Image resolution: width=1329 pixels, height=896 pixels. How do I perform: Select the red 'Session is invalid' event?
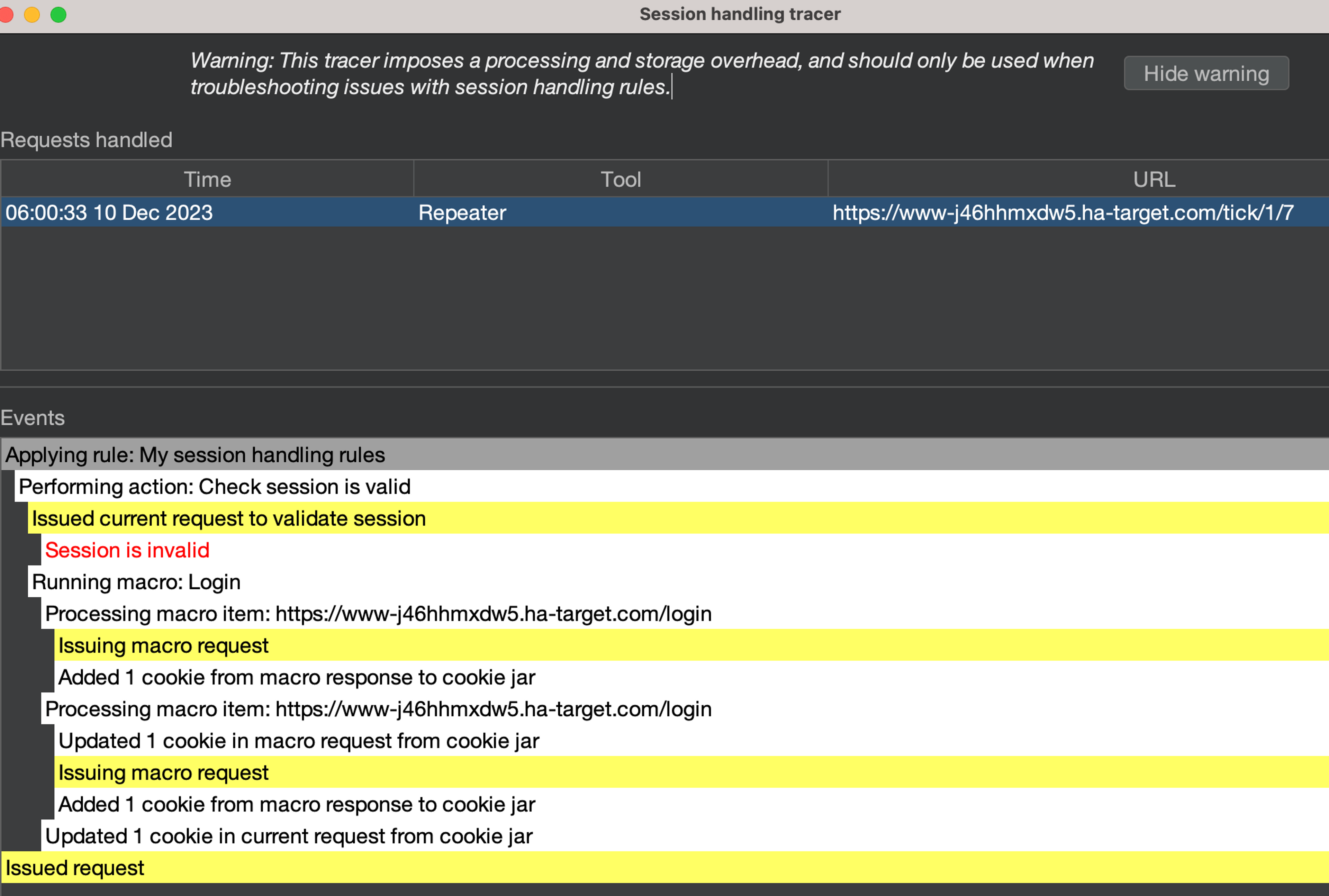tap(127, 550)
